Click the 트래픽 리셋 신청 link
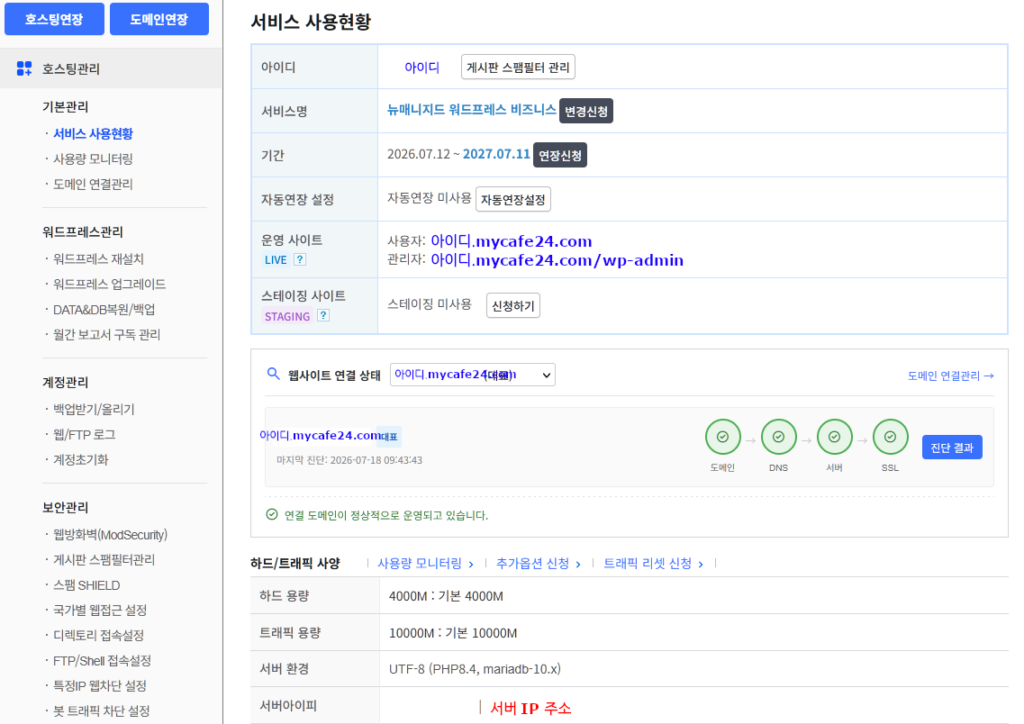The width and height of the screenshot is (1024, 724). click(652, 563)
